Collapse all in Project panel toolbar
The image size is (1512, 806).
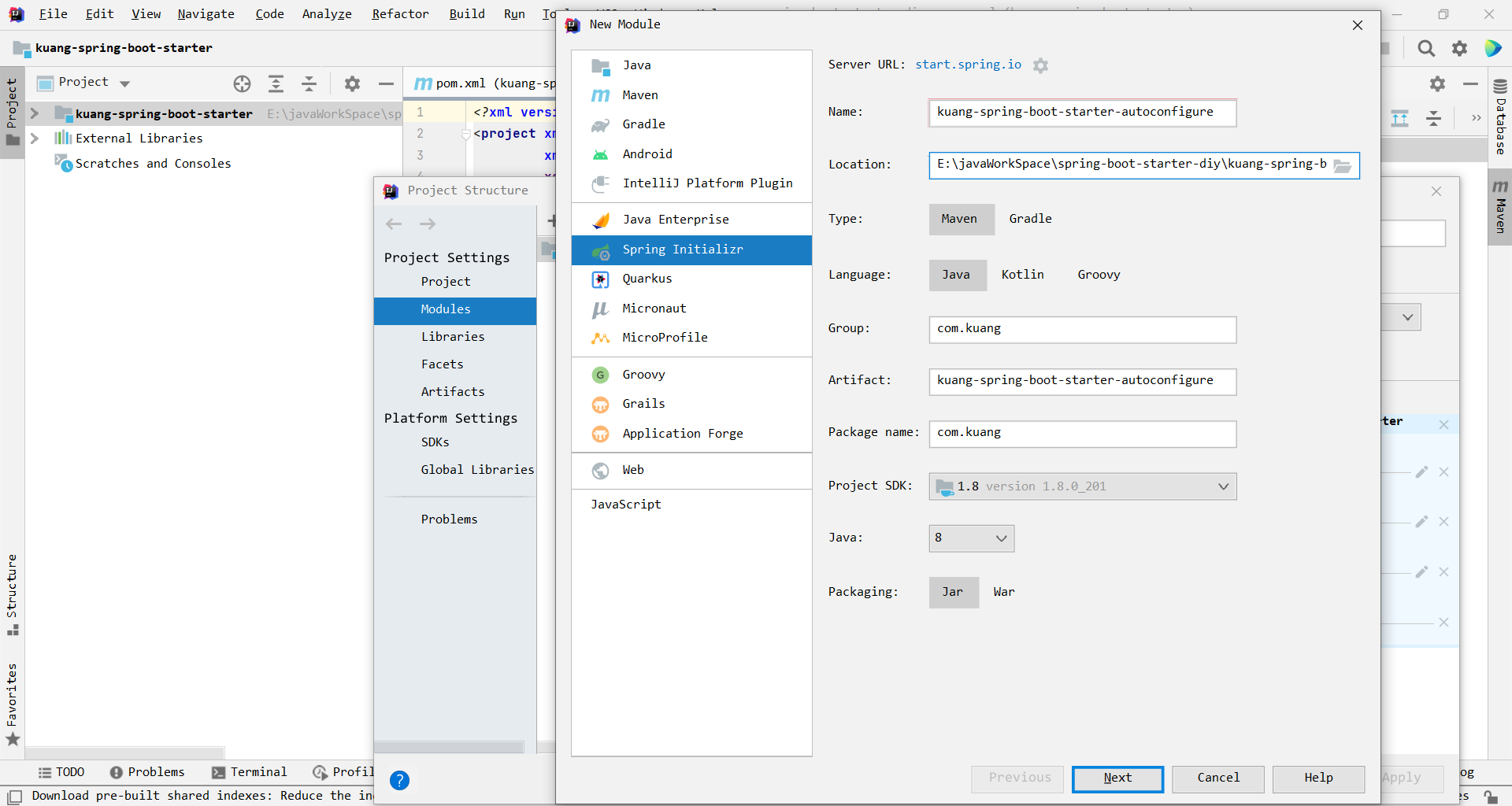[309, 83]
